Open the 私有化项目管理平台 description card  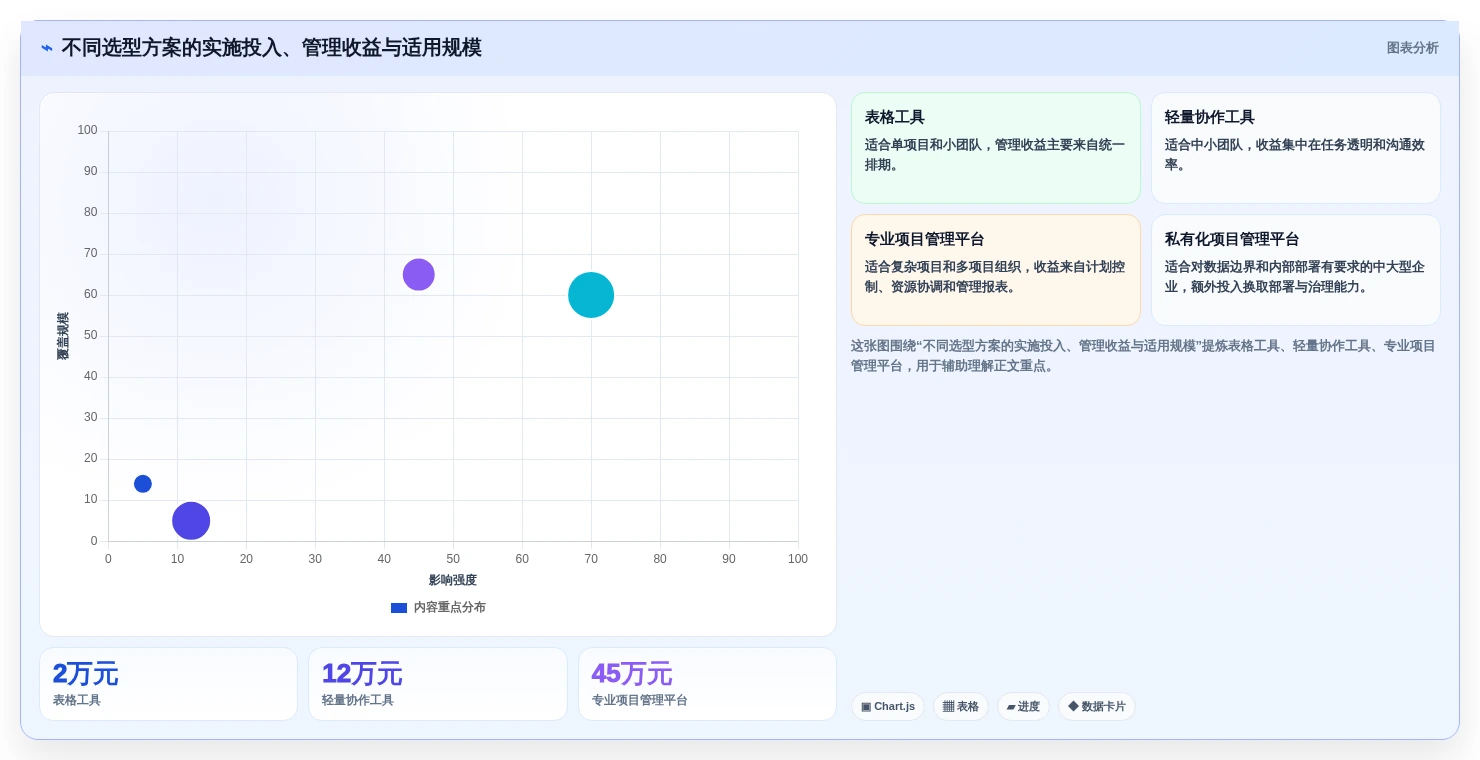[x=1296, y=270]
